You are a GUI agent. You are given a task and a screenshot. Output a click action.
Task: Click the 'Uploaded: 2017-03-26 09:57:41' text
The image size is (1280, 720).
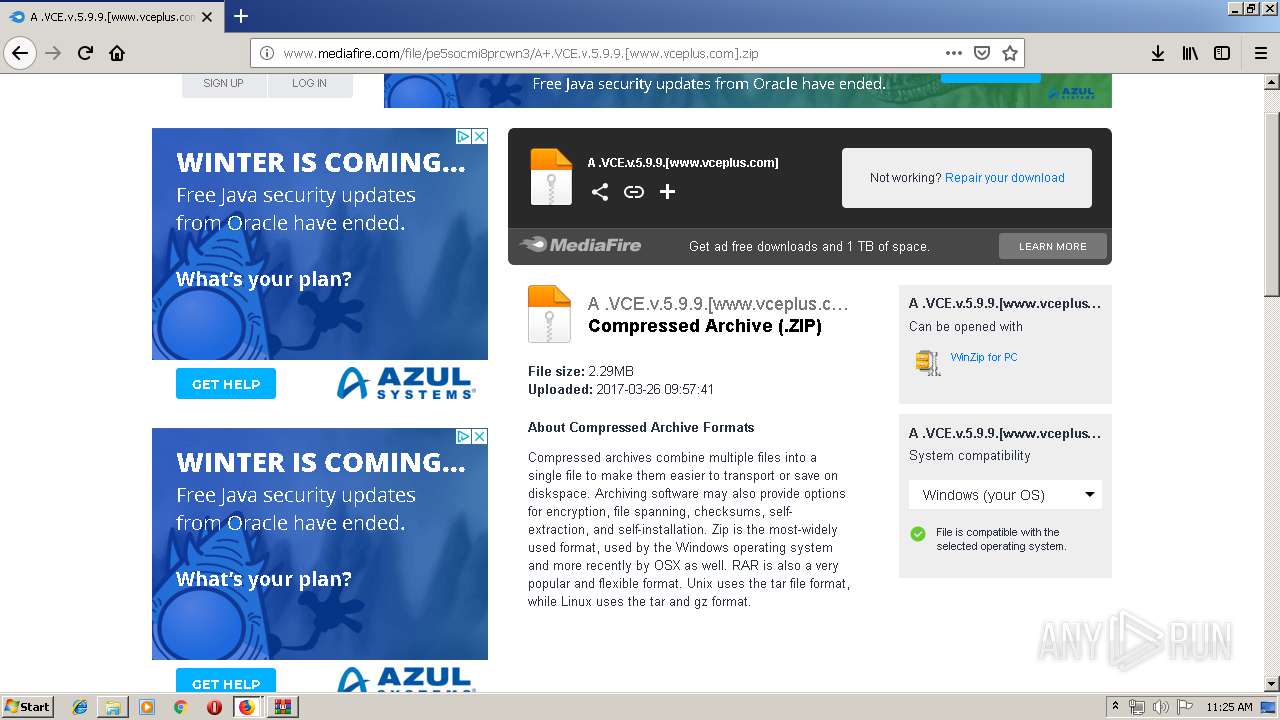pyautogui.click(x=621, y=389)
